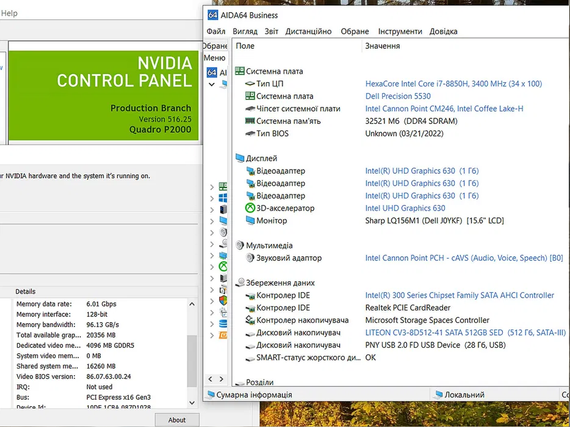The width and height of the screenshot is (570, 427).
Task: Click the Системна плата section header icon
Action: pyautogui.click(x=240, y=71)
